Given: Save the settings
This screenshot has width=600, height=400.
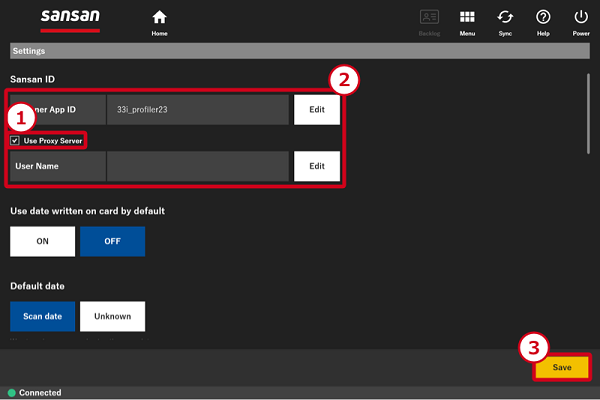Looking at the screenshot, I should pyautogui.click(x=562, y=367).
